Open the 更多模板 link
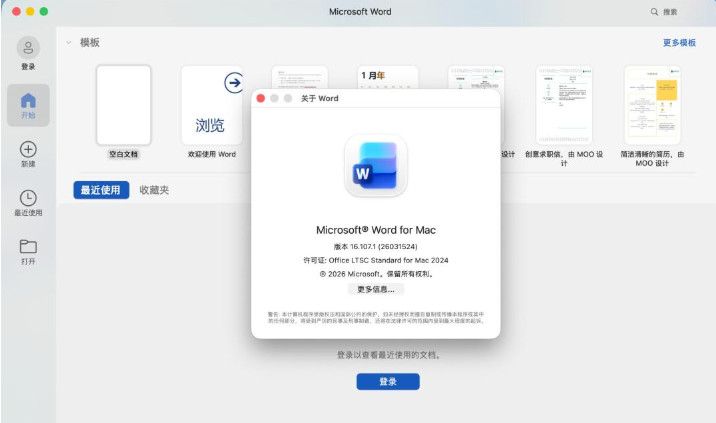Image resolution: width=716 pixels, height=423 pixels. 679,42
